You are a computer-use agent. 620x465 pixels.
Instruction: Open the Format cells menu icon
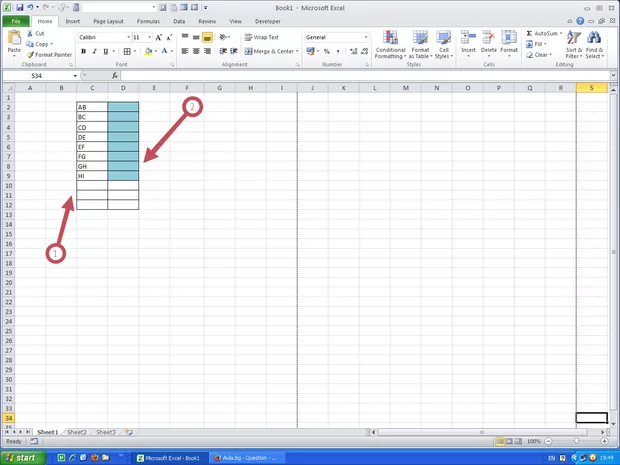(x=509, y=38)
